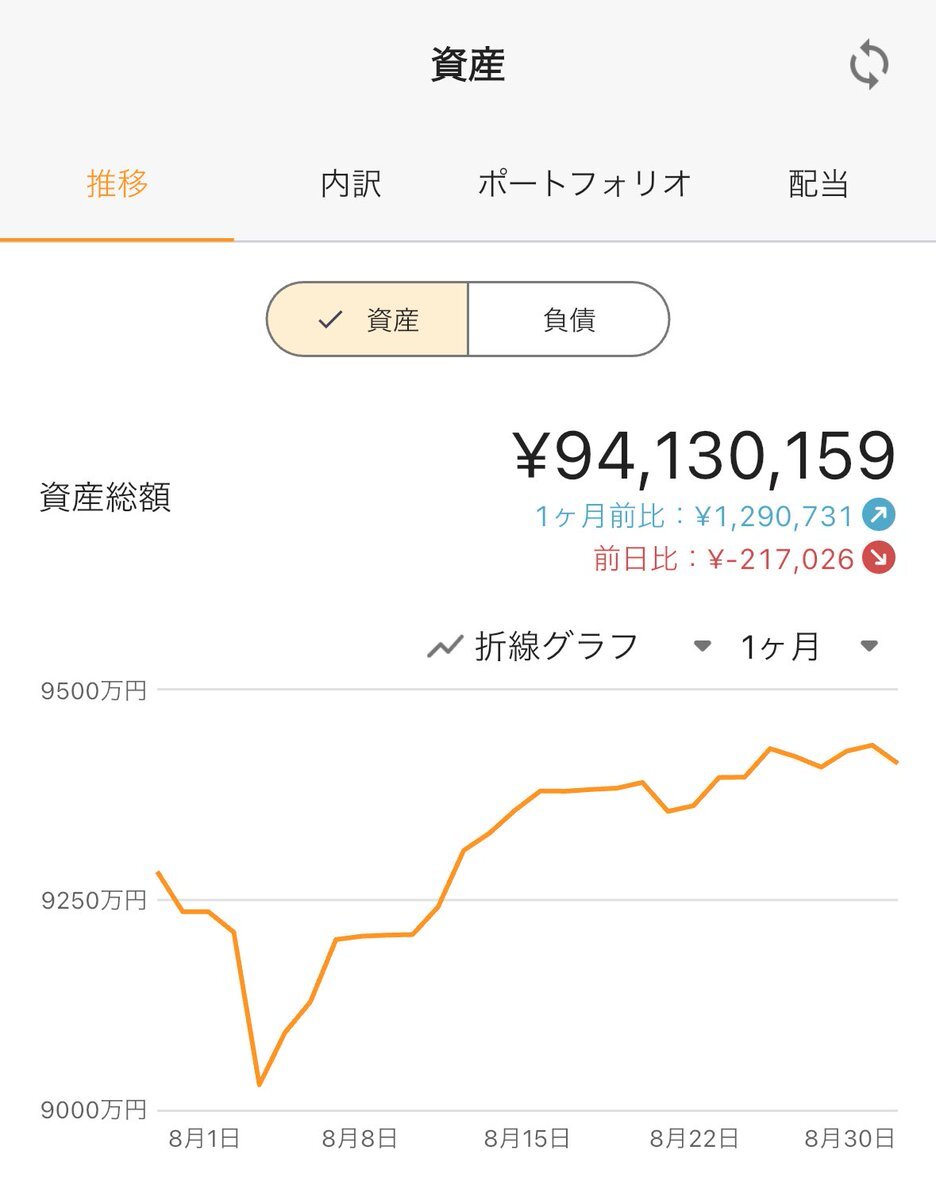This screenshot has width=936, height=1200.
Task: Tap the red down-arrow daily change icon
Action: 879,558
